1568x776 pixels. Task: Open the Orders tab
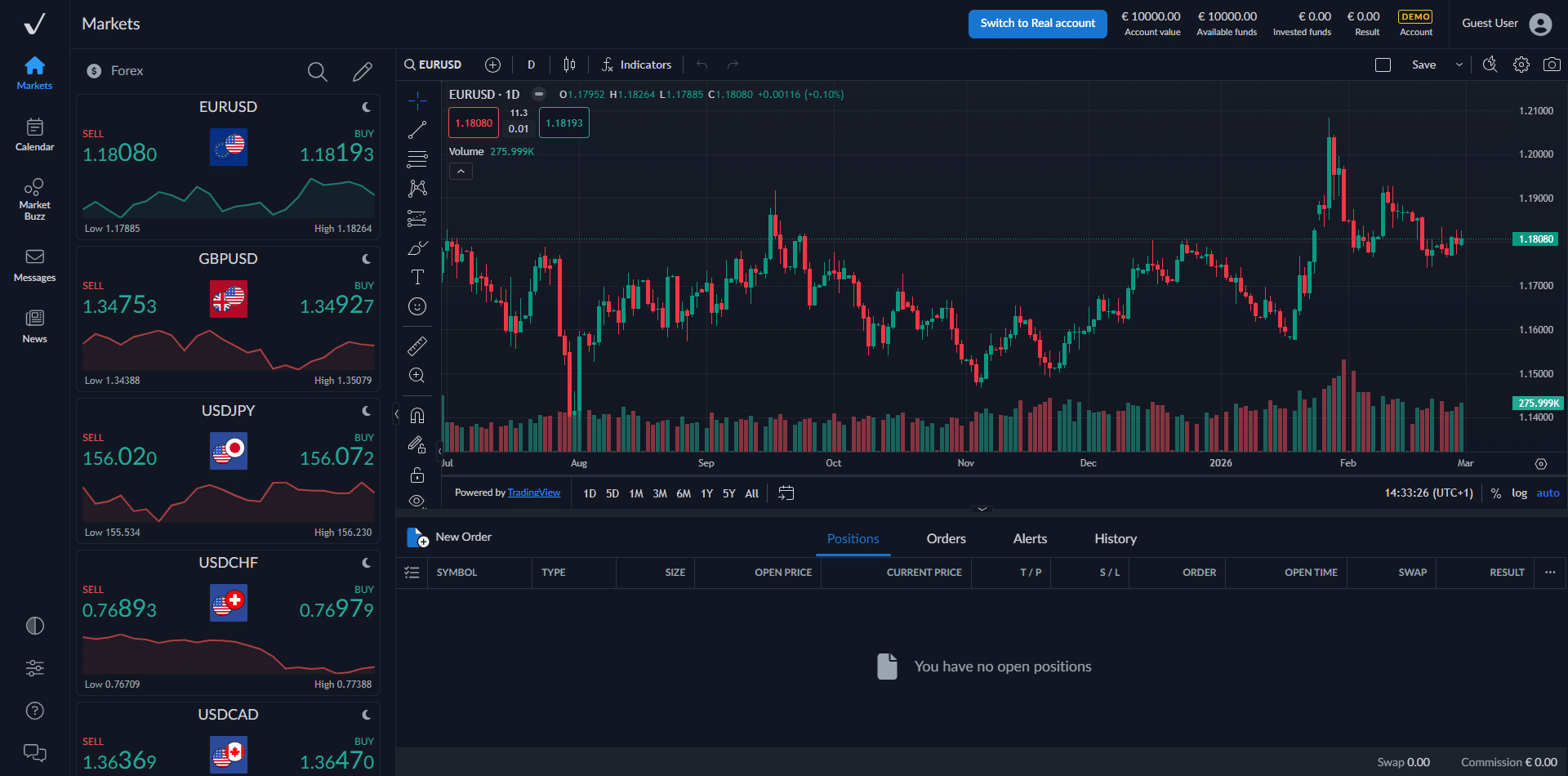[x=945, y=538]
